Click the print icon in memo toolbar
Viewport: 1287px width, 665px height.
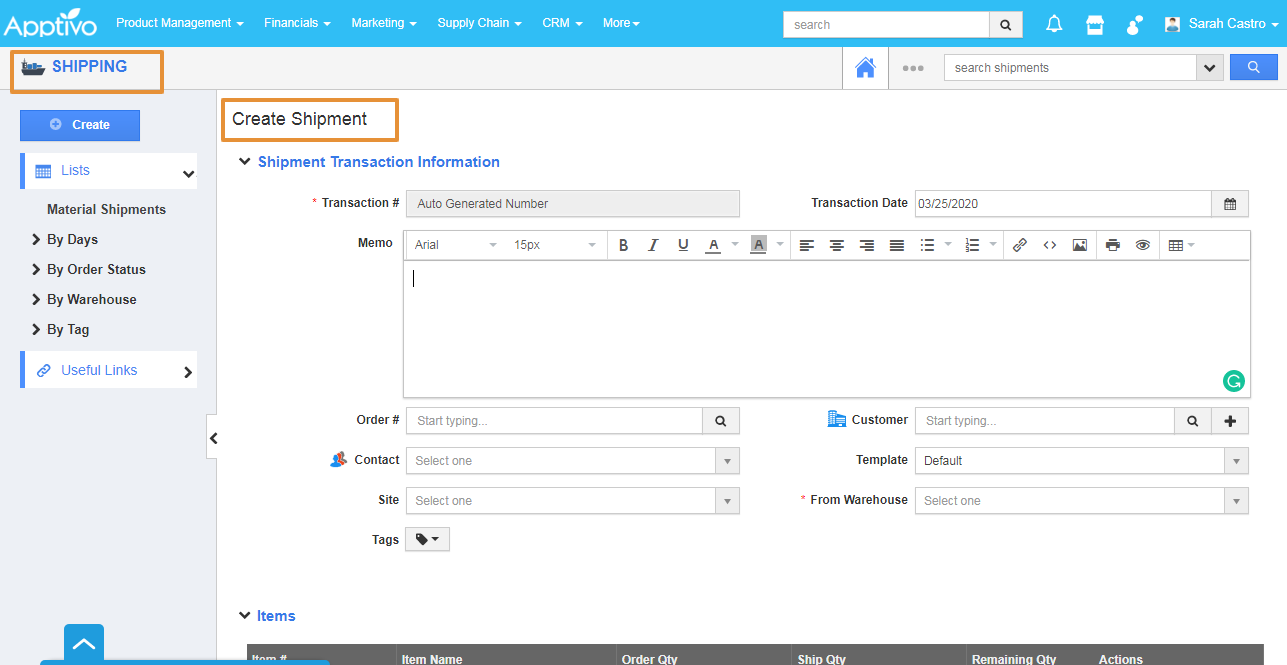coord(1112,245)
